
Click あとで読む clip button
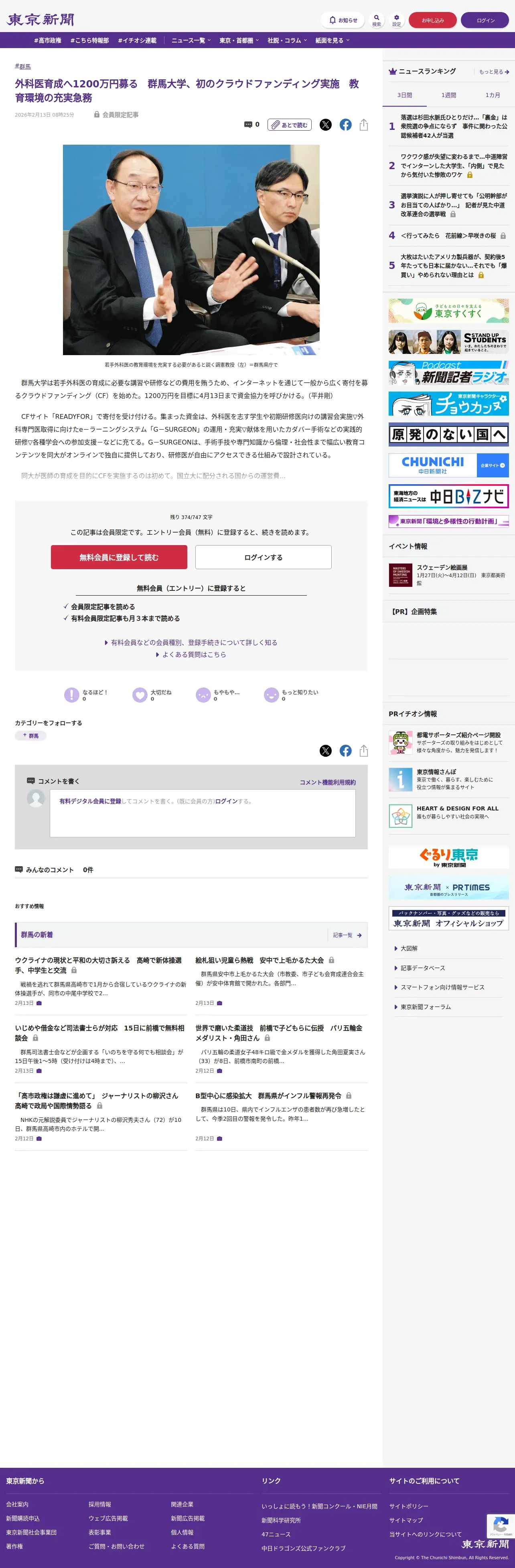click(290, 125)
